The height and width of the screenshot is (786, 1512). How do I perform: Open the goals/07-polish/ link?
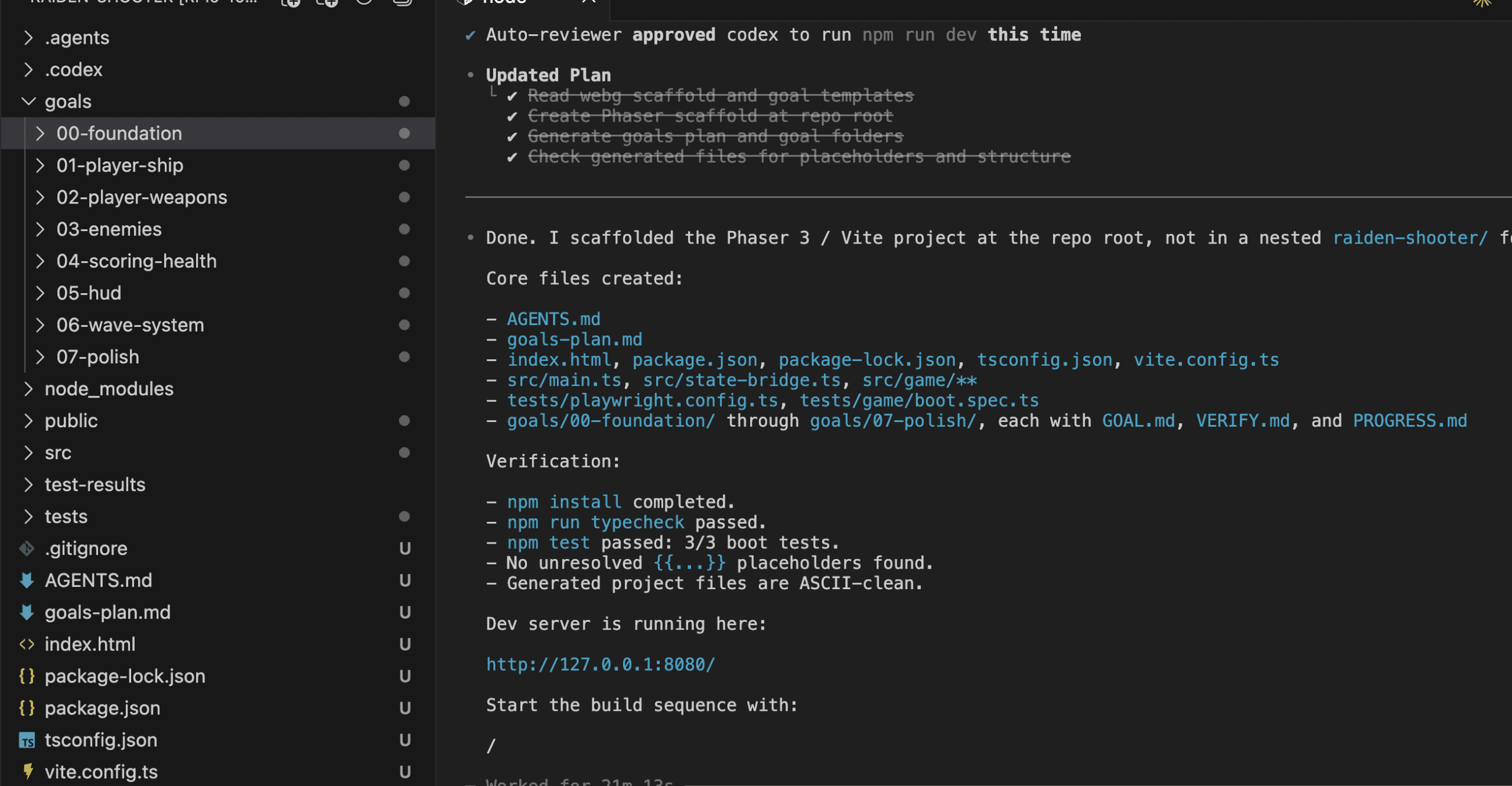tap(893, 421)
